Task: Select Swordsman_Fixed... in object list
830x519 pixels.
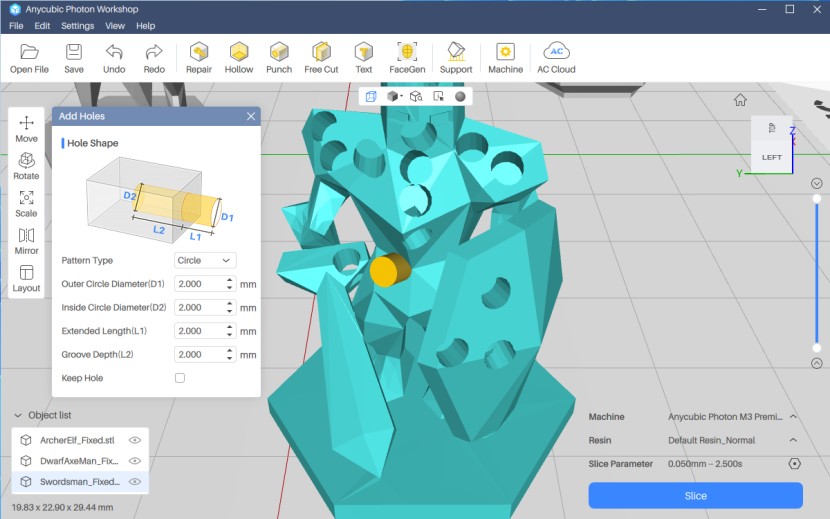Action: click(x=80, y=482)
